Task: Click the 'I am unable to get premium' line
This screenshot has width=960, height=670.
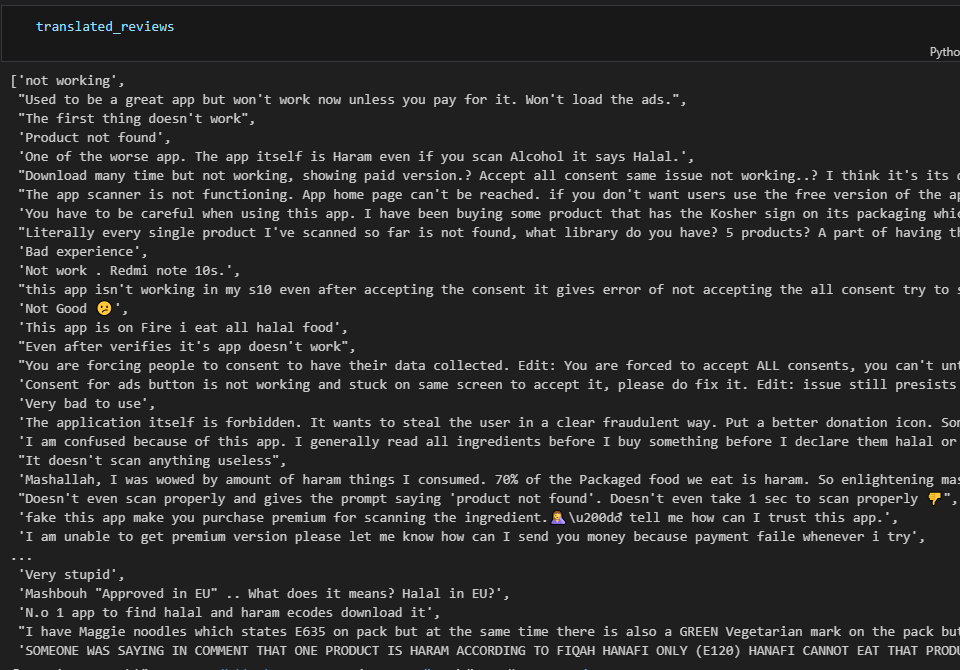Action: point(471,537)
